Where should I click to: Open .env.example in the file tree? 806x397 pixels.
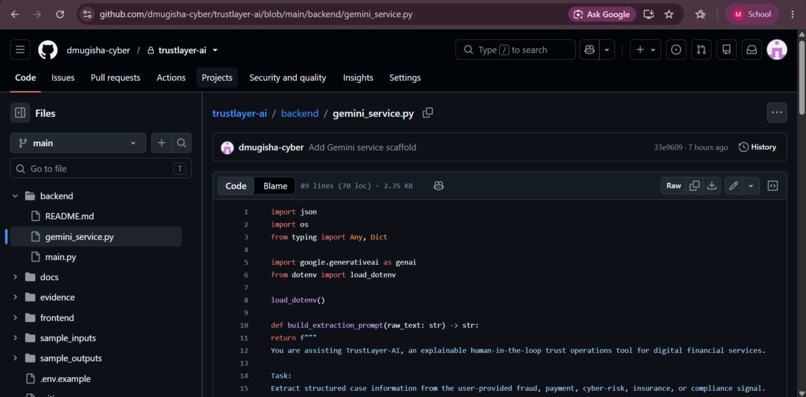pos(65,379)
